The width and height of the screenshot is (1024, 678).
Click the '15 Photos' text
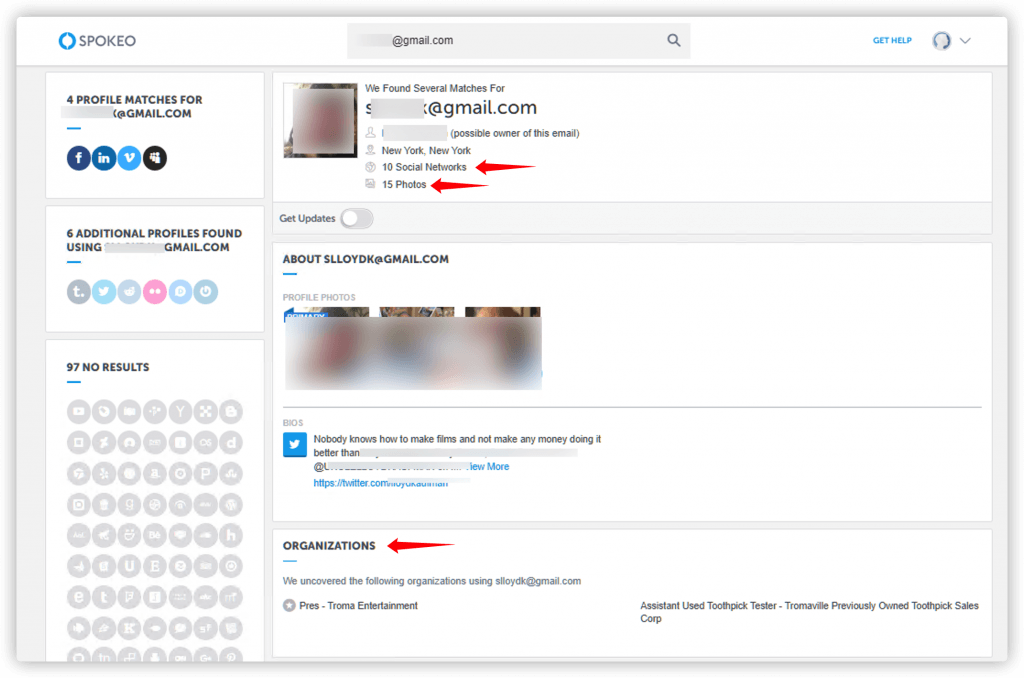[404, 184]
